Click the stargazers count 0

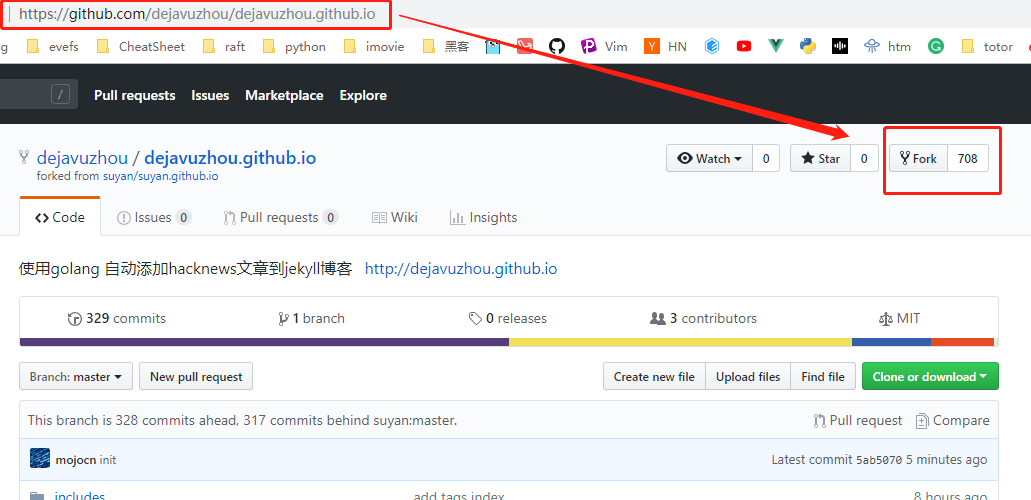[x=864, y=159]
